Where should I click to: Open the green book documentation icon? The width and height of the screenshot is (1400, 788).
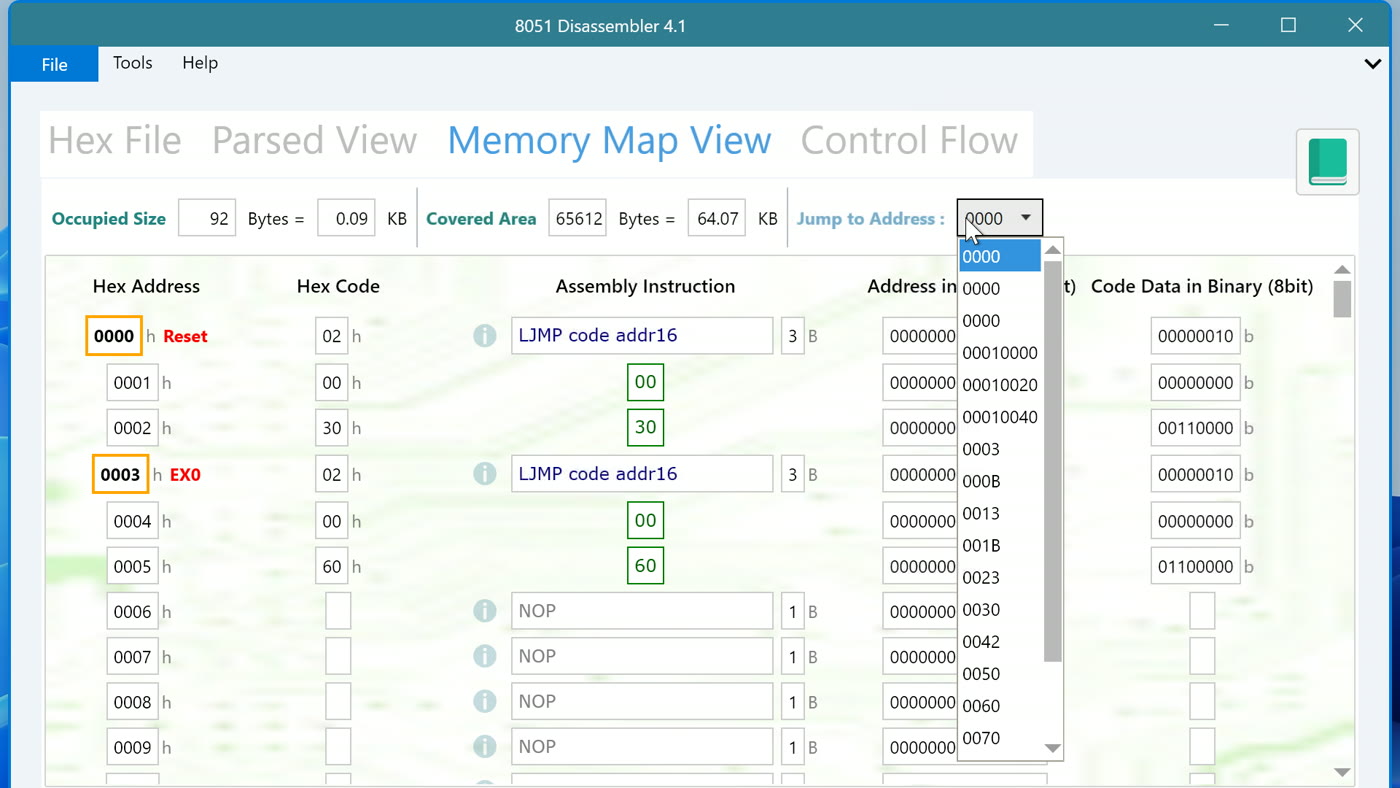click(x=1327, y=162)
